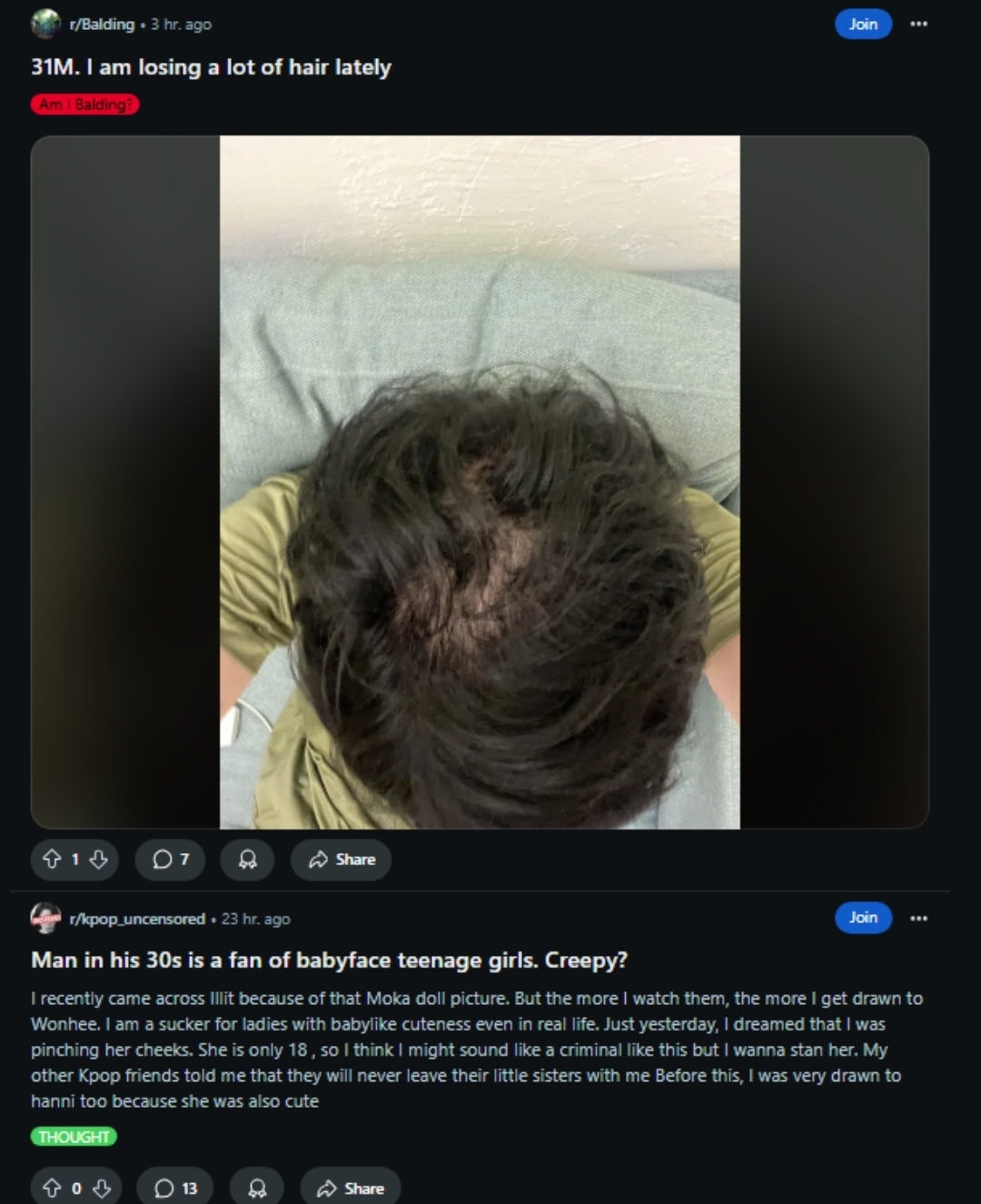This screenshot has width=981, height=1204.
Task: Visit the r/kpop_uncensored subreddit link
Action: click(x=137, y=919)
